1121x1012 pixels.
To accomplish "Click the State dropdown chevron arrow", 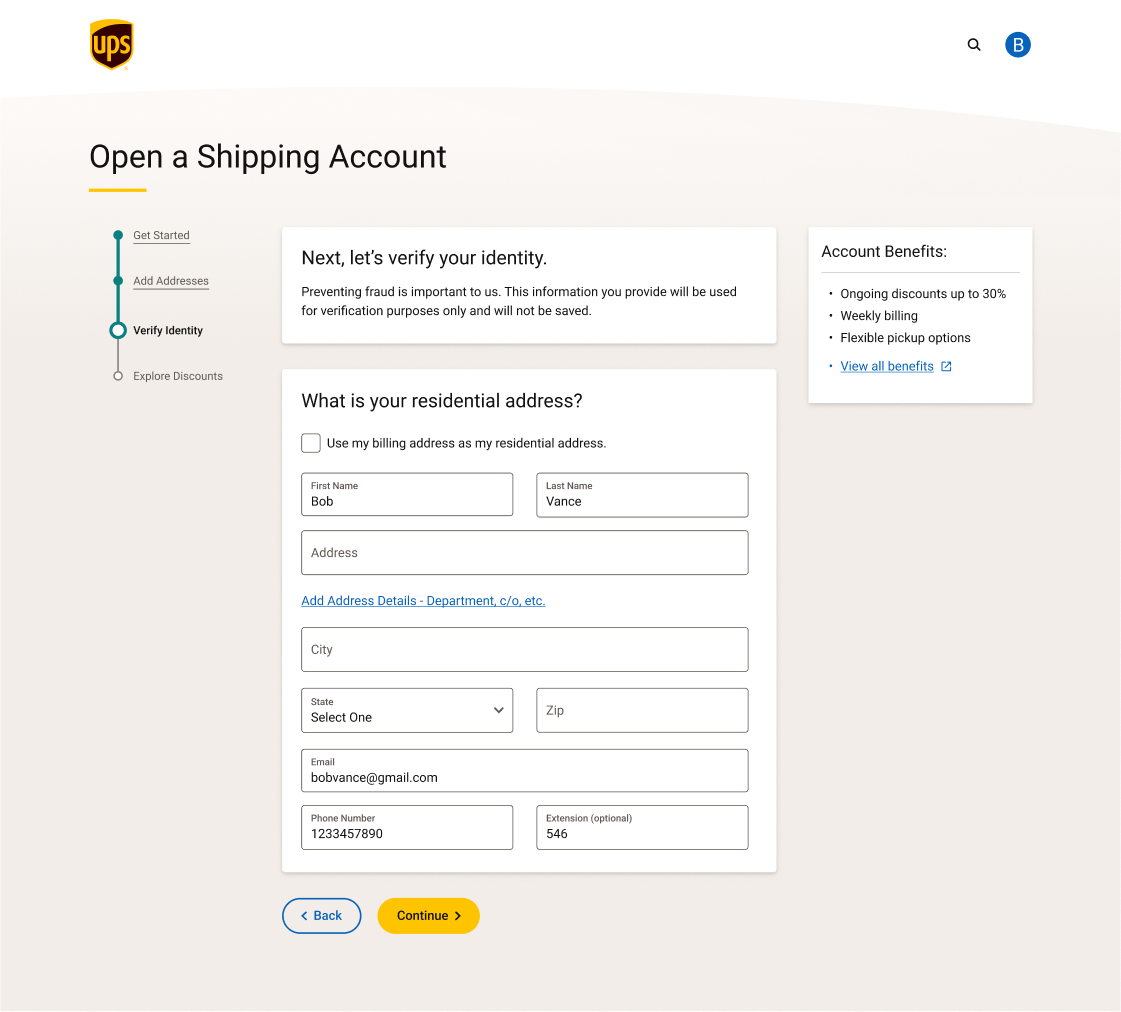I will (498, 710).
